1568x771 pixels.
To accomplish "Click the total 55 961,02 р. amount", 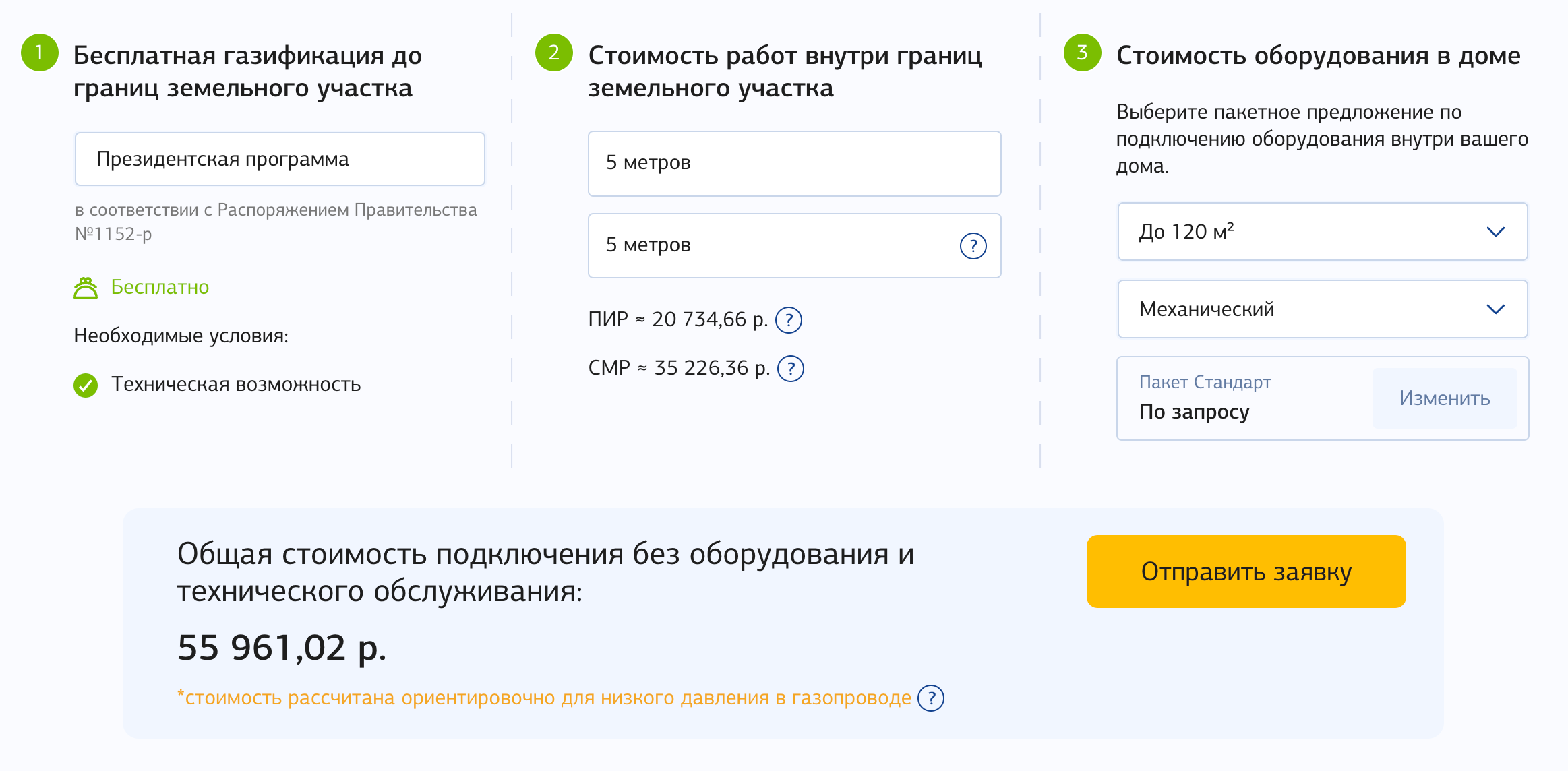I will pyautogui.click(x=282, y=648).
